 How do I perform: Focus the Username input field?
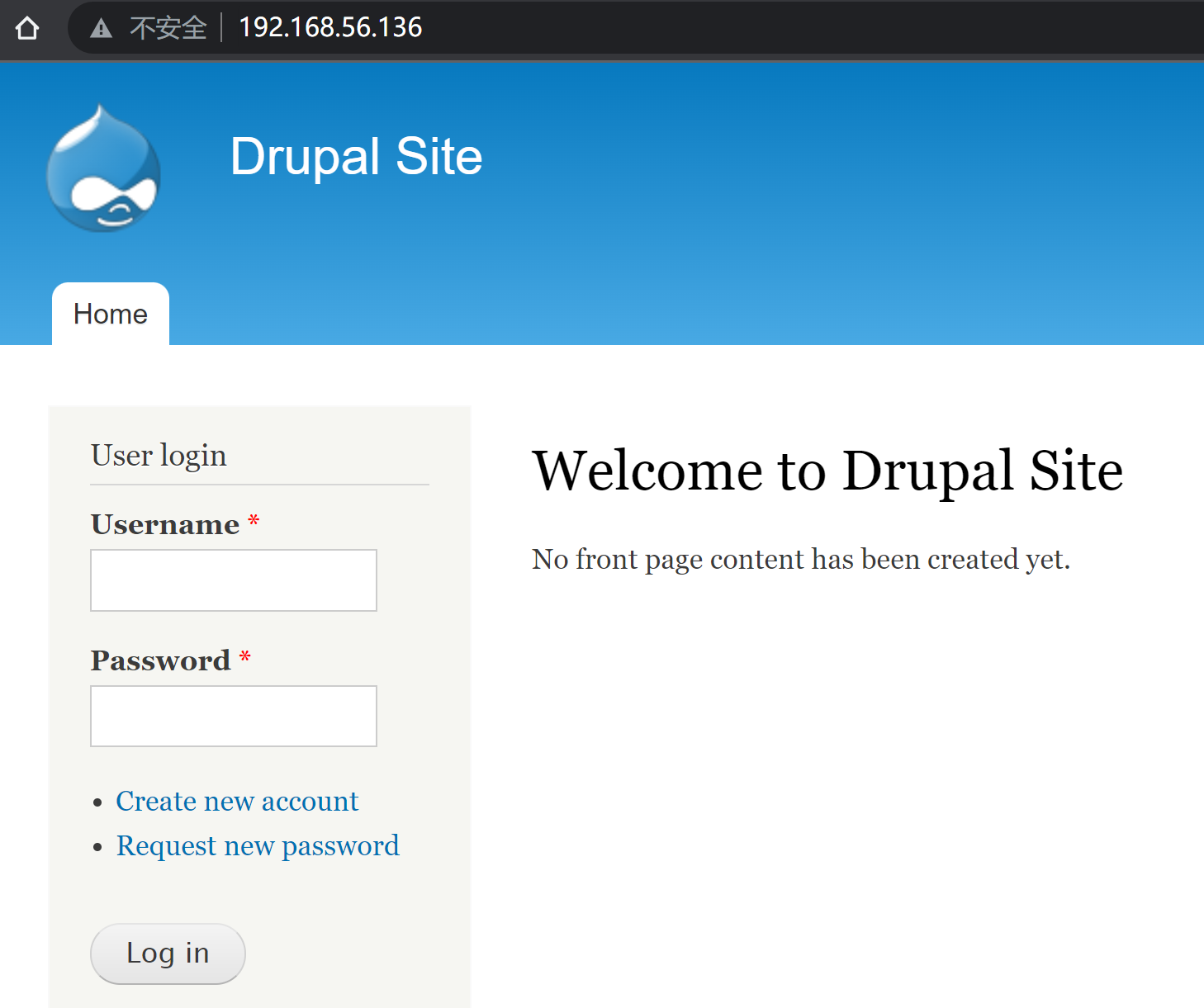pyautogui.click(x=234, y=580)
